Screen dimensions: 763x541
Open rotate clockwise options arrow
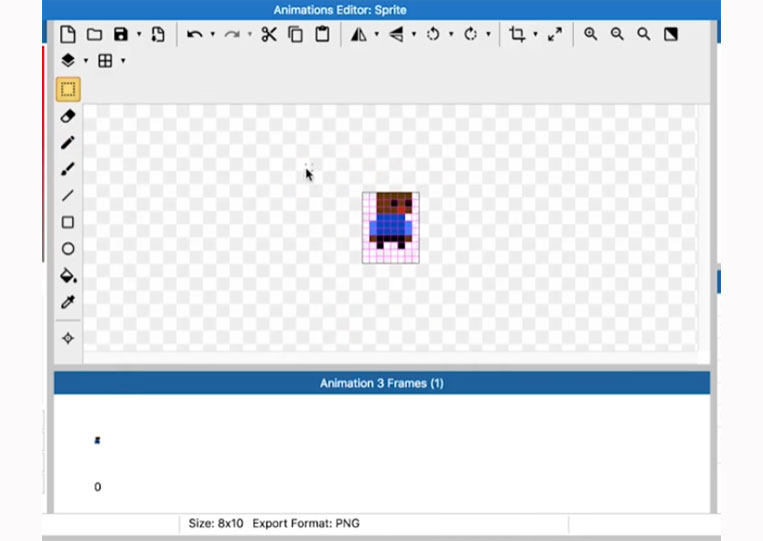[x=488, y=34]
